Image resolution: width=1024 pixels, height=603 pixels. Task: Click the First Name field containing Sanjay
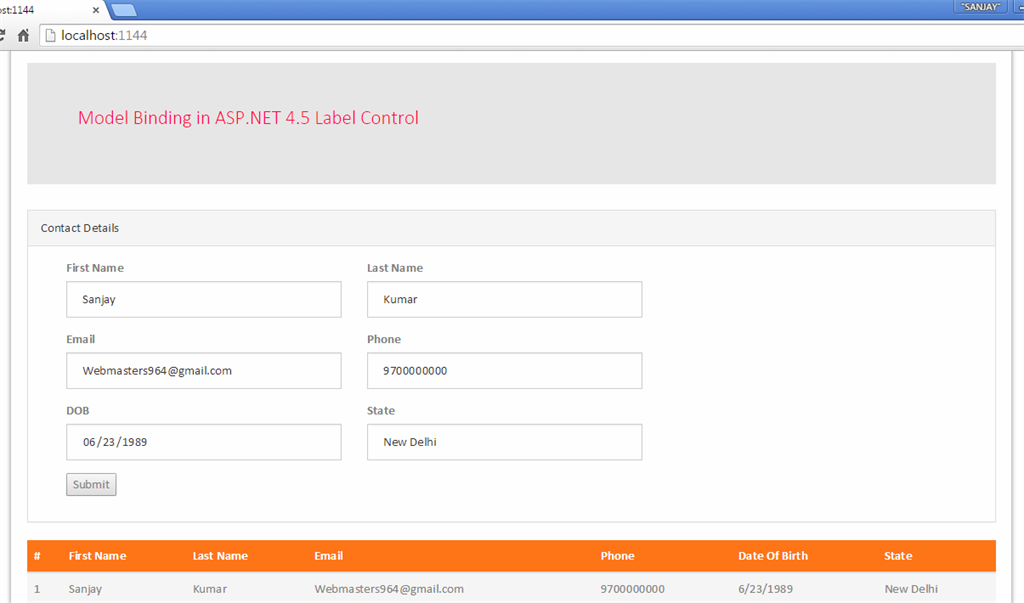point(203,299)
